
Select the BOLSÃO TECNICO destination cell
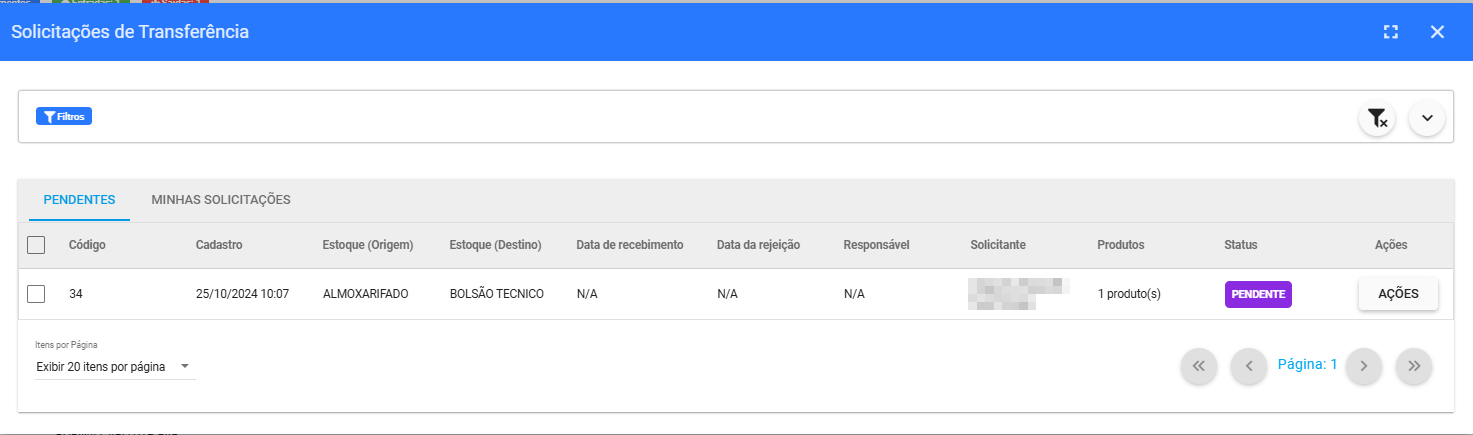click(x=497, y=294)
